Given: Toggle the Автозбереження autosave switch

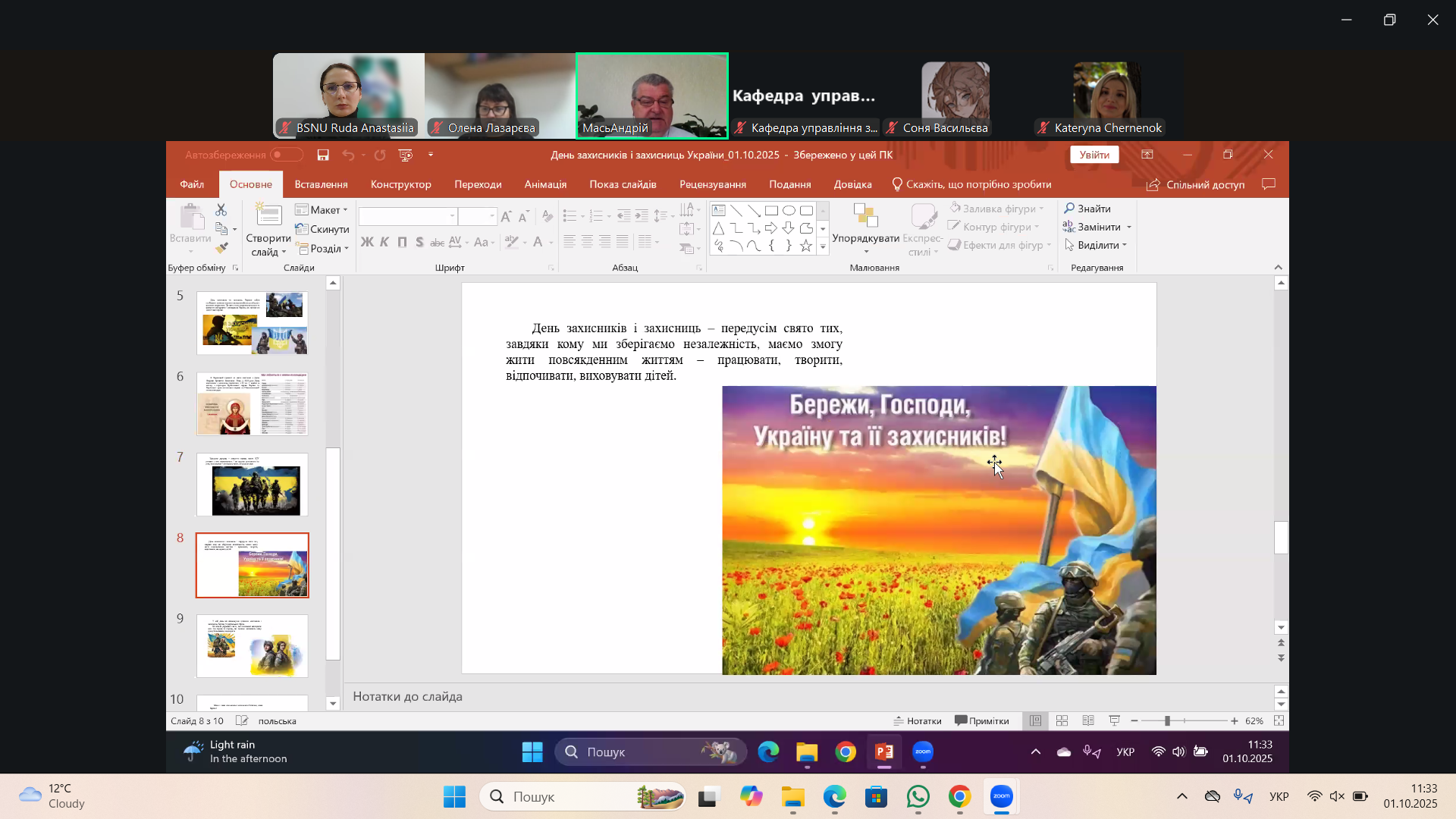Looking at the screenshot, I should coord(286,155).
